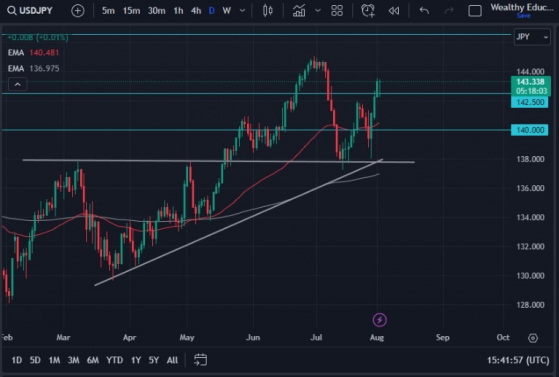Open the indicators panel
This screenshot has width=559, height=377.
click(299, 11)
